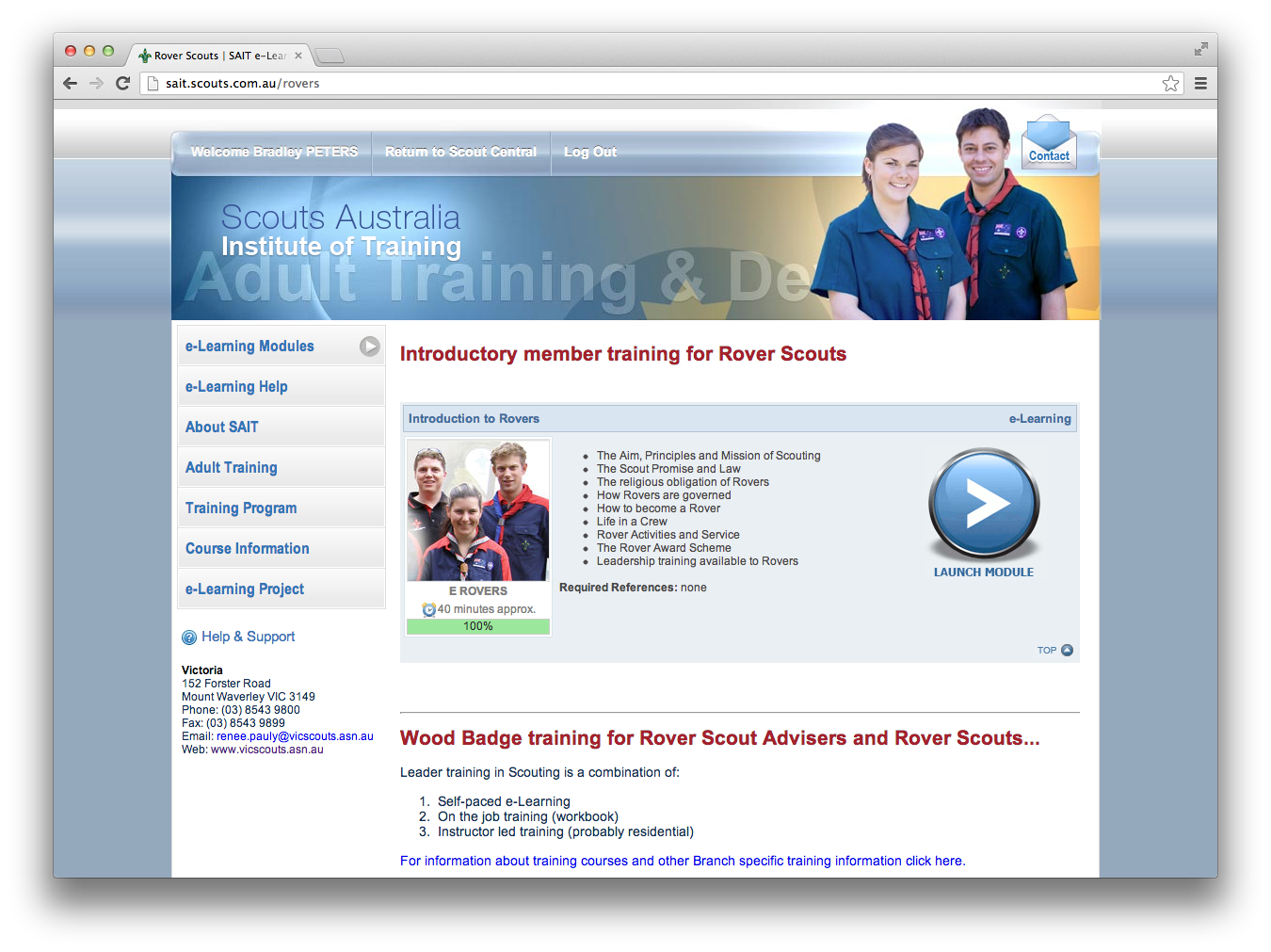Click the 100% green progress bar
1271x952 pixels.
click(x=478, y=626)
